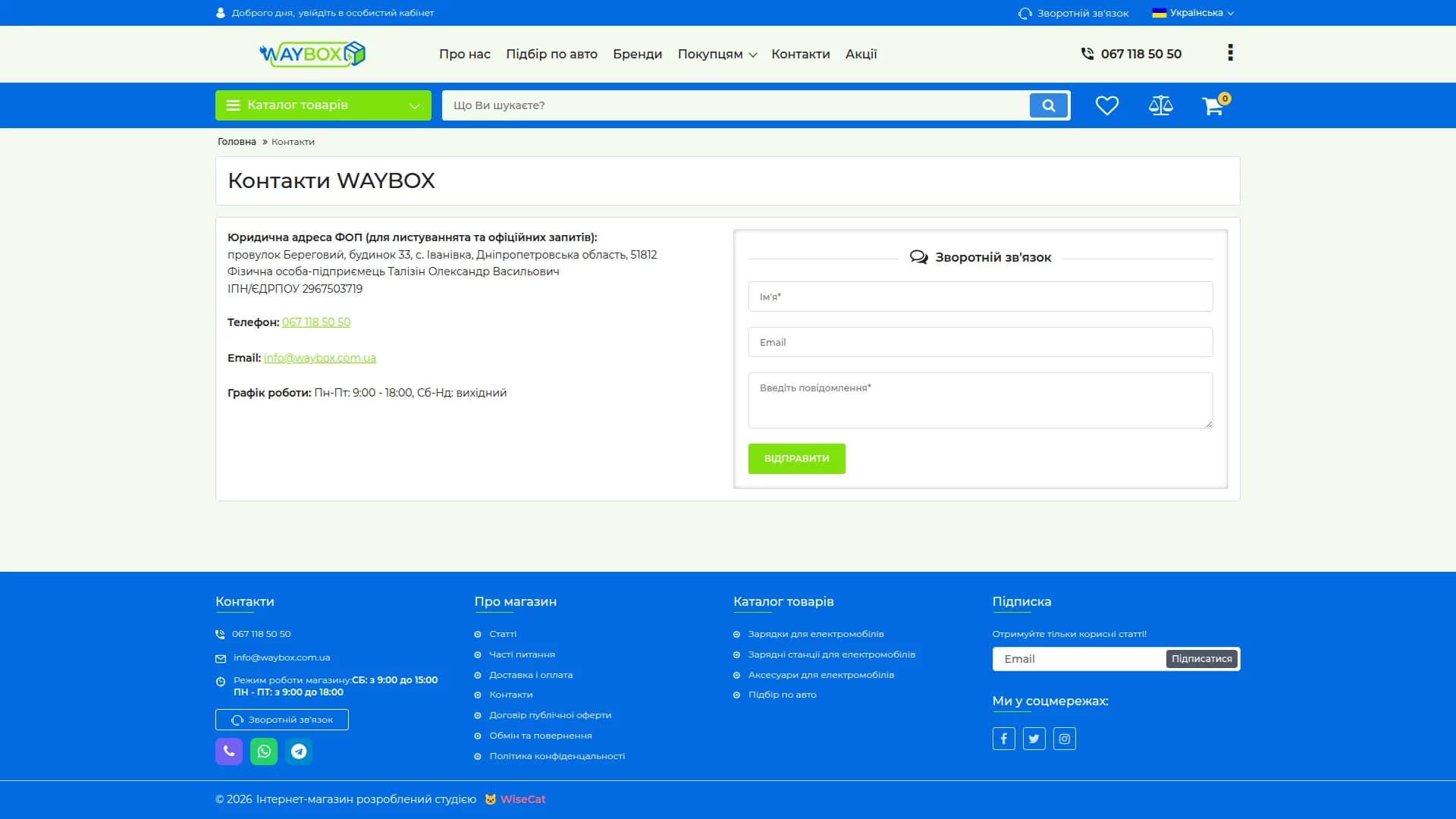Open Договір публічної оферти link
The image size is (1456, 819).
point(550,715)
